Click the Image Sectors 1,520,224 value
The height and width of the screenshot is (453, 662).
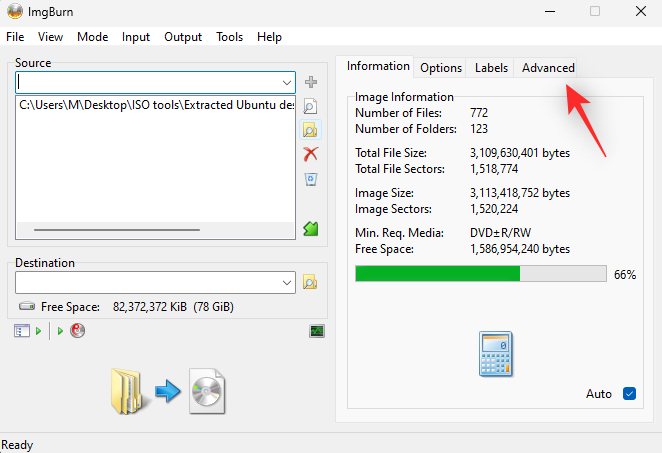494,209
